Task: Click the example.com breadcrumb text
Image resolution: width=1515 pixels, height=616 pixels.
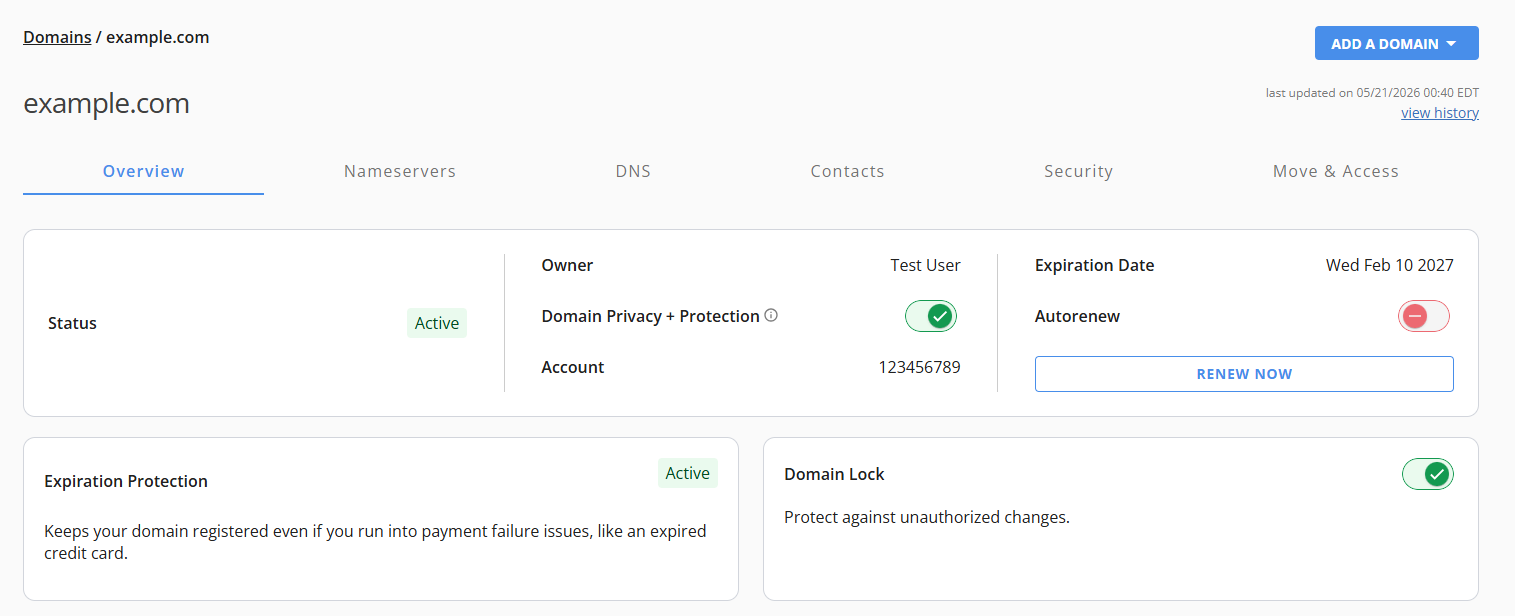Action: (158, 37)
